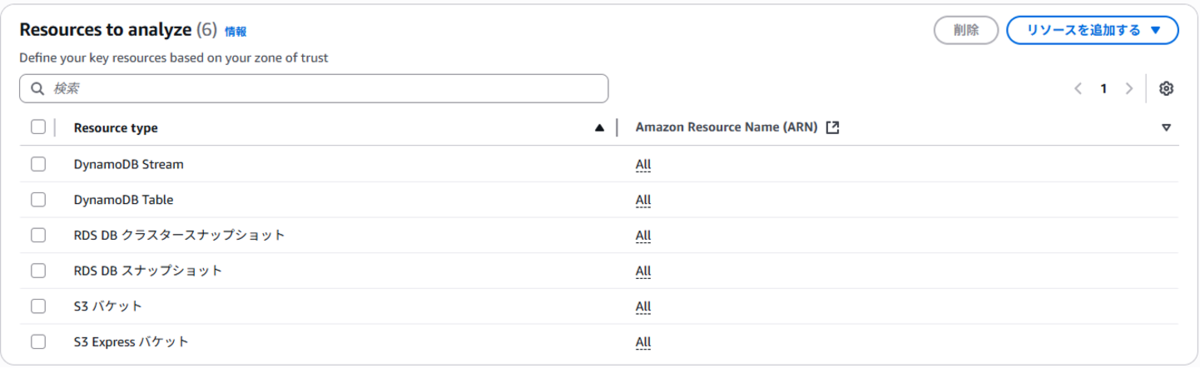Check the S3 Express バケット row
This screenshot has height=373, width=1200.
click(x=38, y=342)
